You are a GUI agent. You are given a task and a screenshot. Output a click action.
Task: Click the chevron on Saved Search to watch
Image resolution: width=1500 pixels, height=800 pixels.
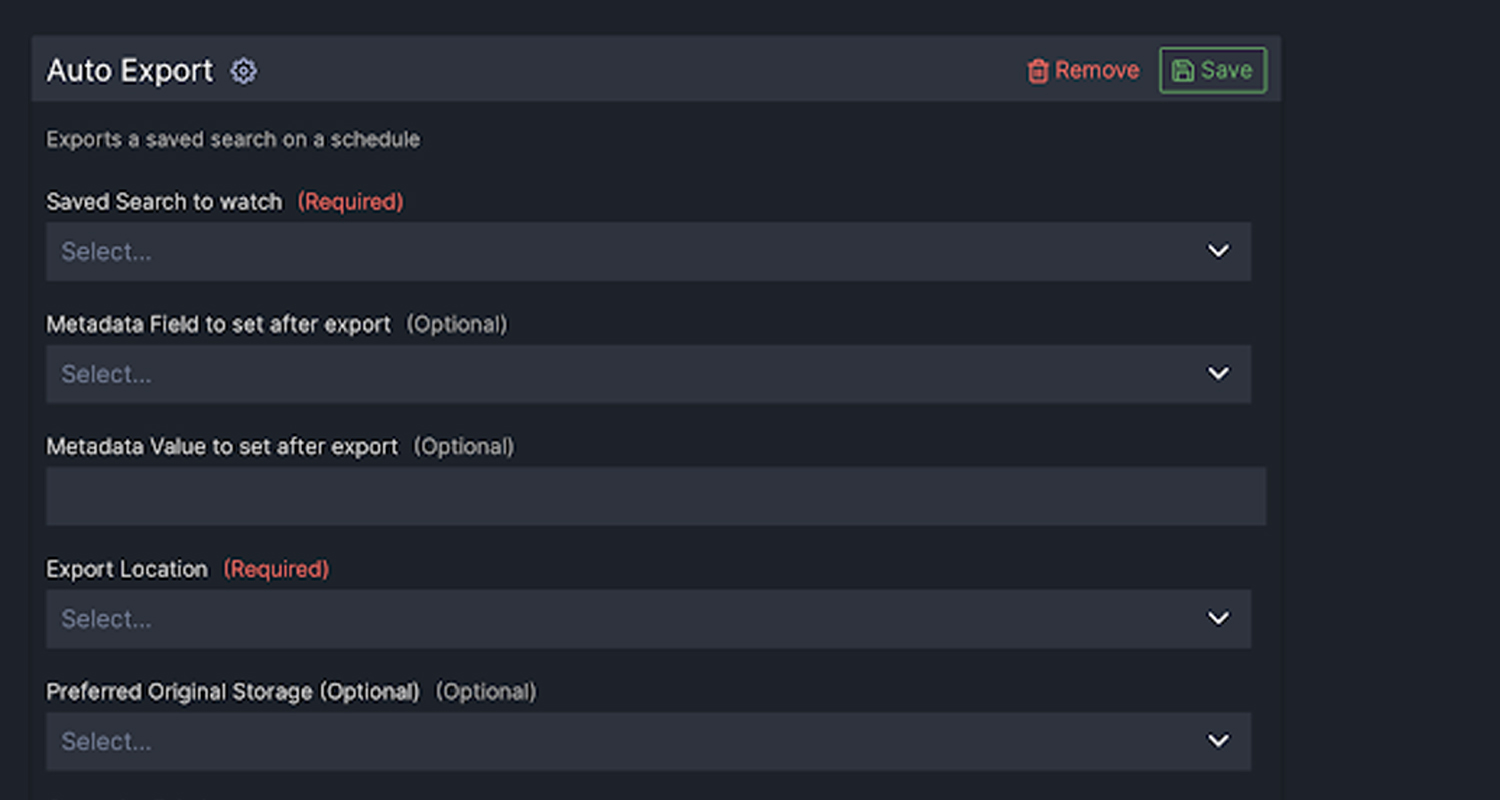[1218, 251]
